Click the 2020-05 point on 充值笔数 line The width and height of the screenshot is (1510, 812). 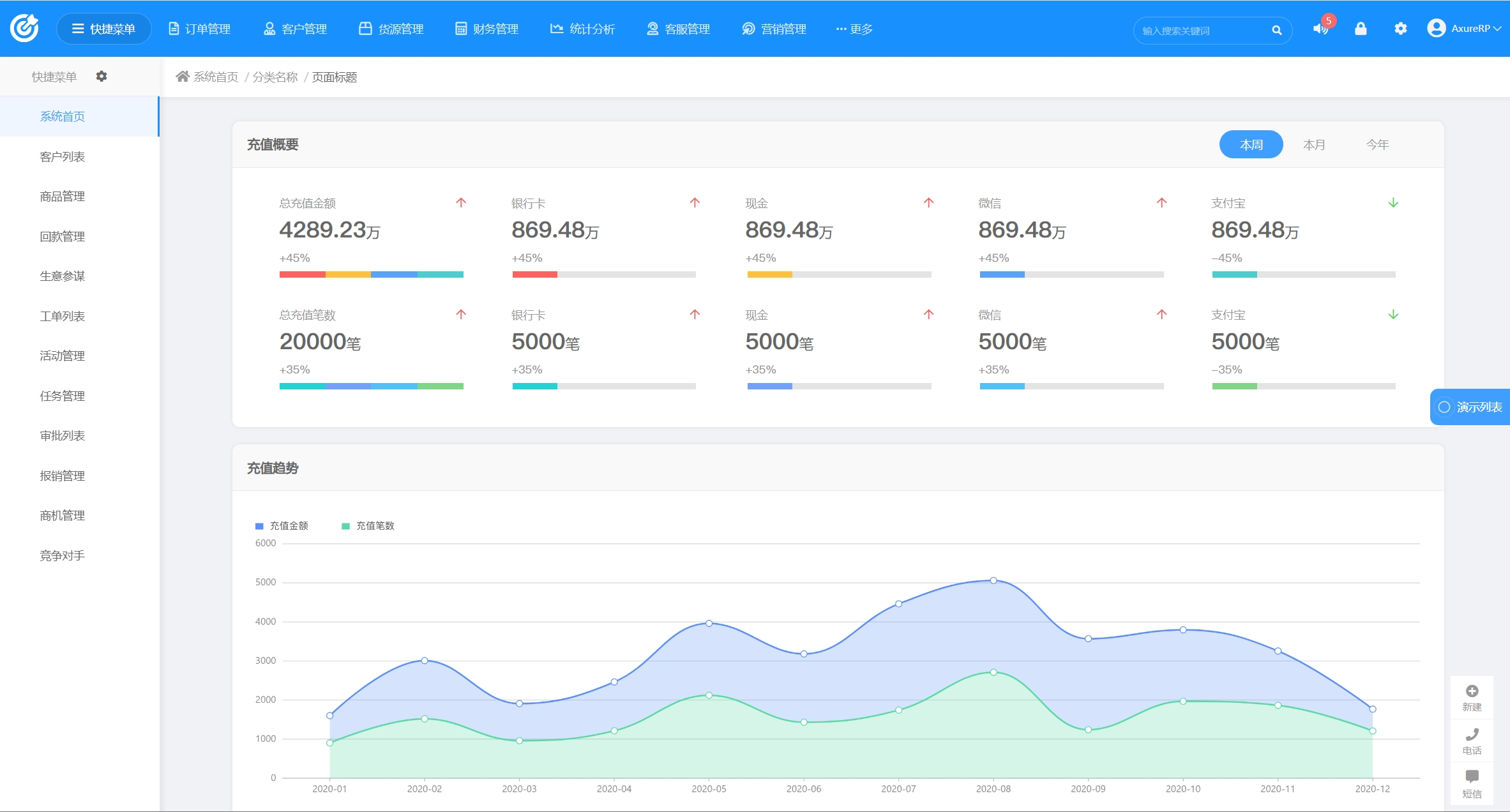pyautogui.click(x=709, y=695)
